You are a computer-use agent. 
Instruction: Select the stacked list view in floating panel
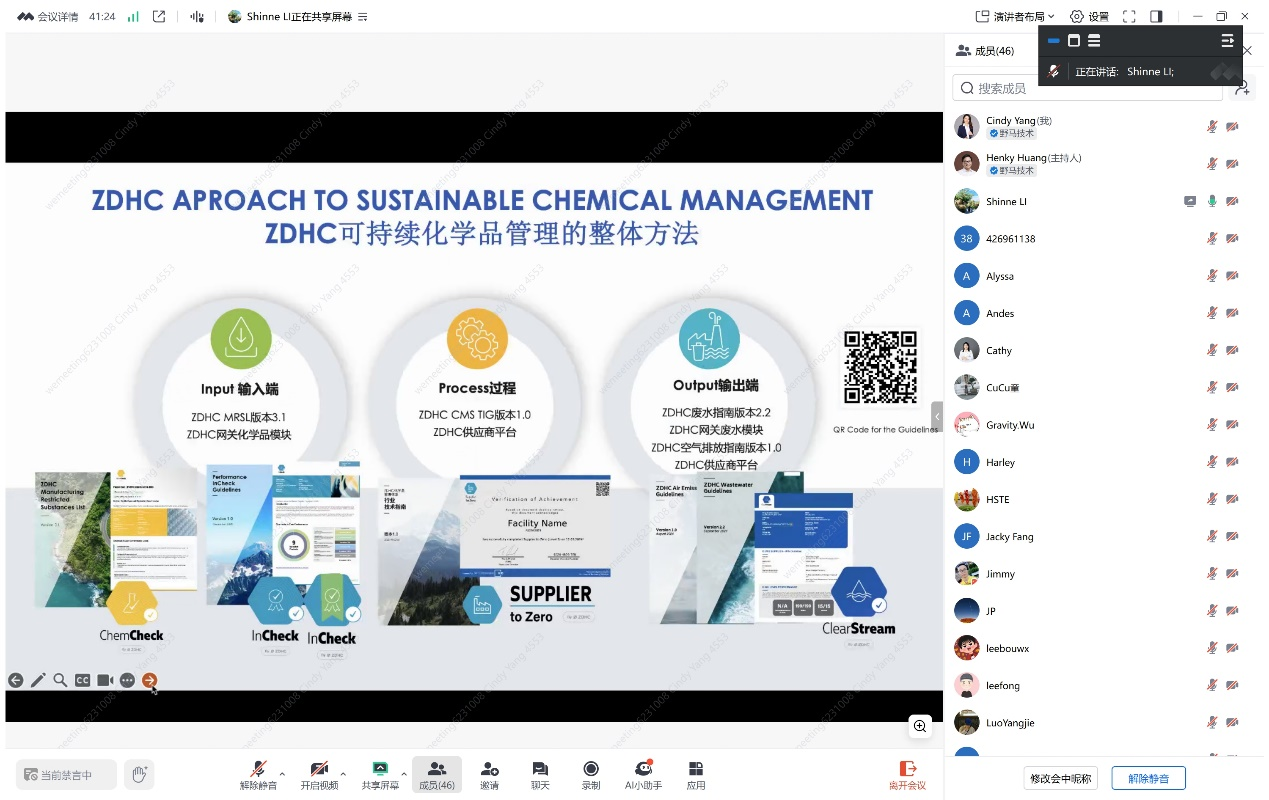[1094, 41]
